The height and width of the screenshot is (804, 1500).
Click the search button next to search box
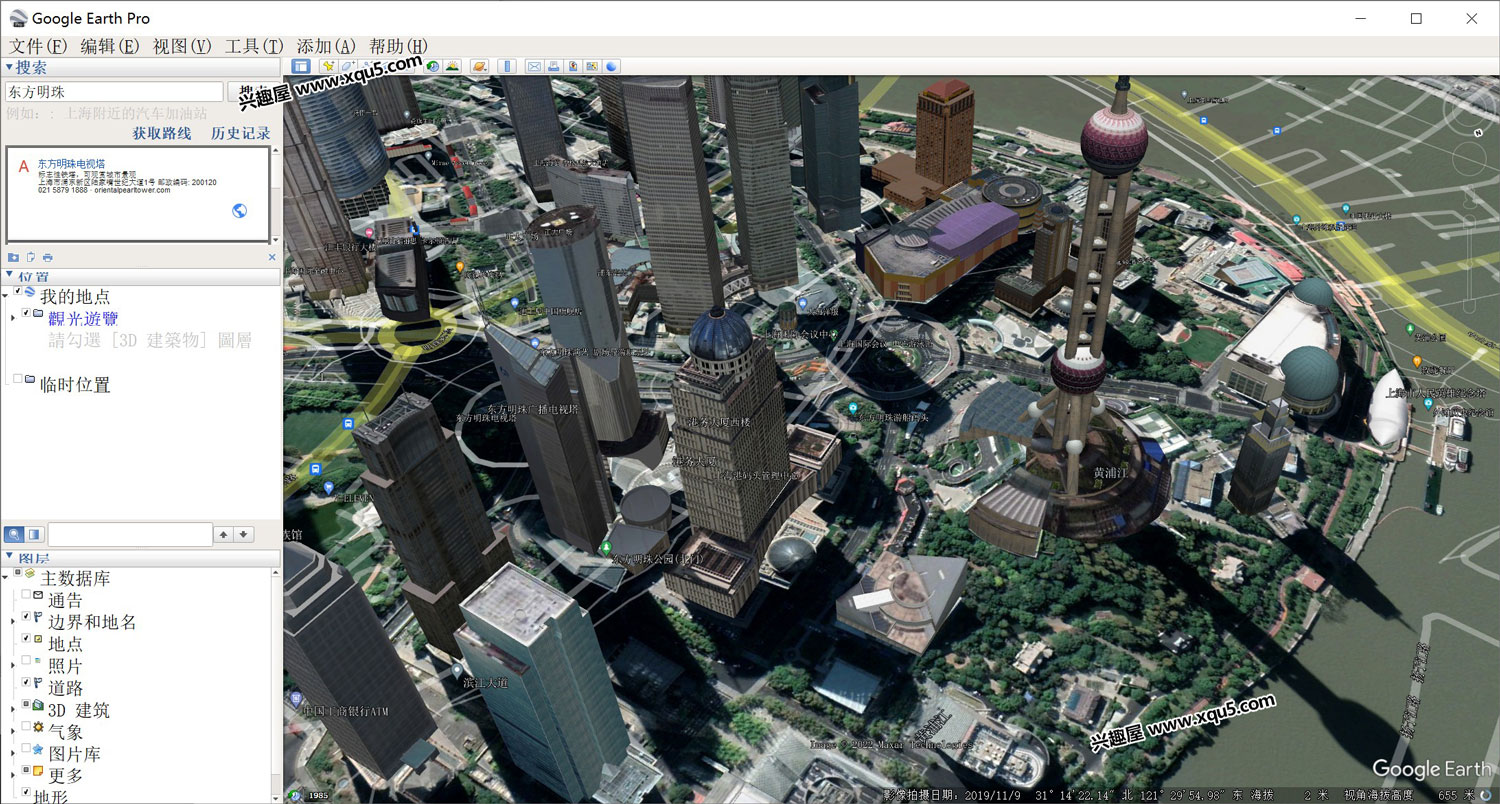tap(253, 91)
